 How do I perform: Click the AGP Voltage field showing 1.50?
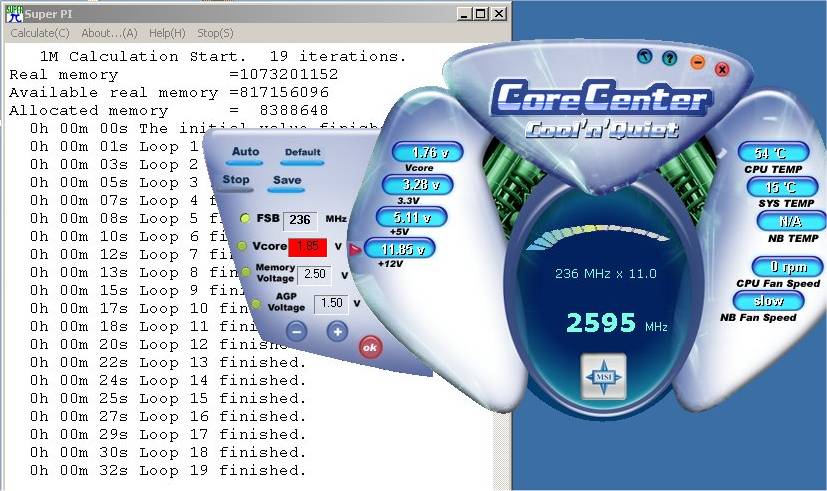(331, 304)
